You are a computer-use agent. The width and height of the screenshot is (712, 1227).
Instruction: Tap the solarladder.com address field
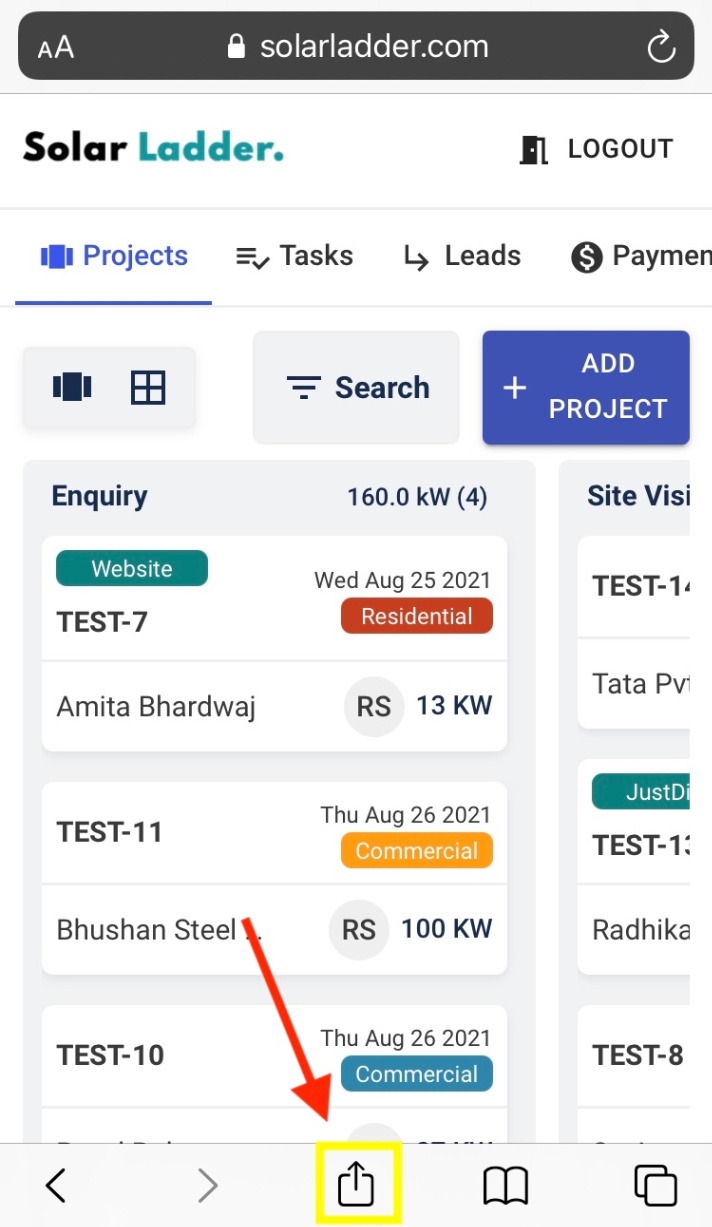pos(358,46)
